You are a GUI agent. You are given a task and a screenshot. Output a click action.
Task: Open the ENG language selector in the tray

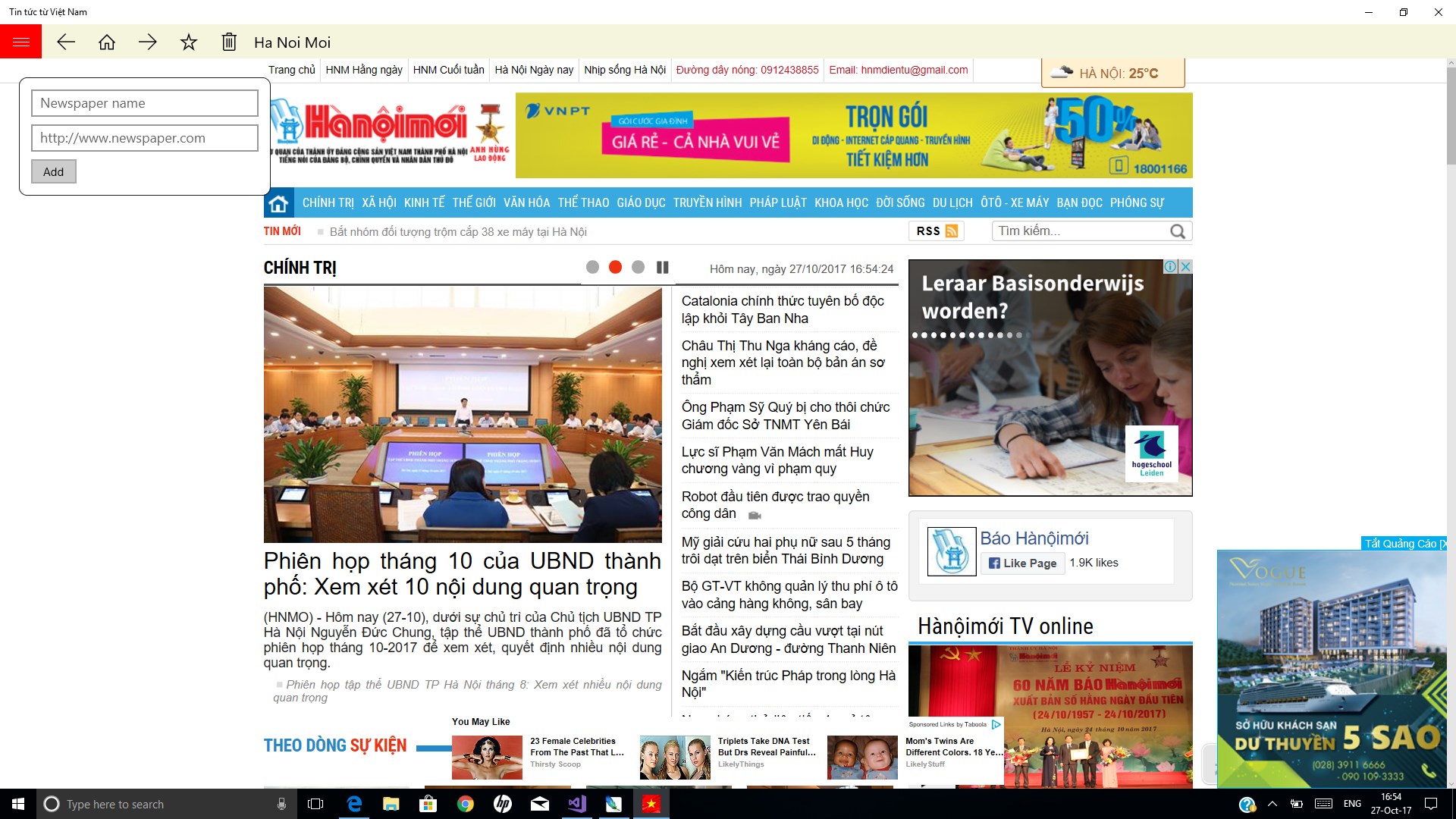pos(1351,804)
